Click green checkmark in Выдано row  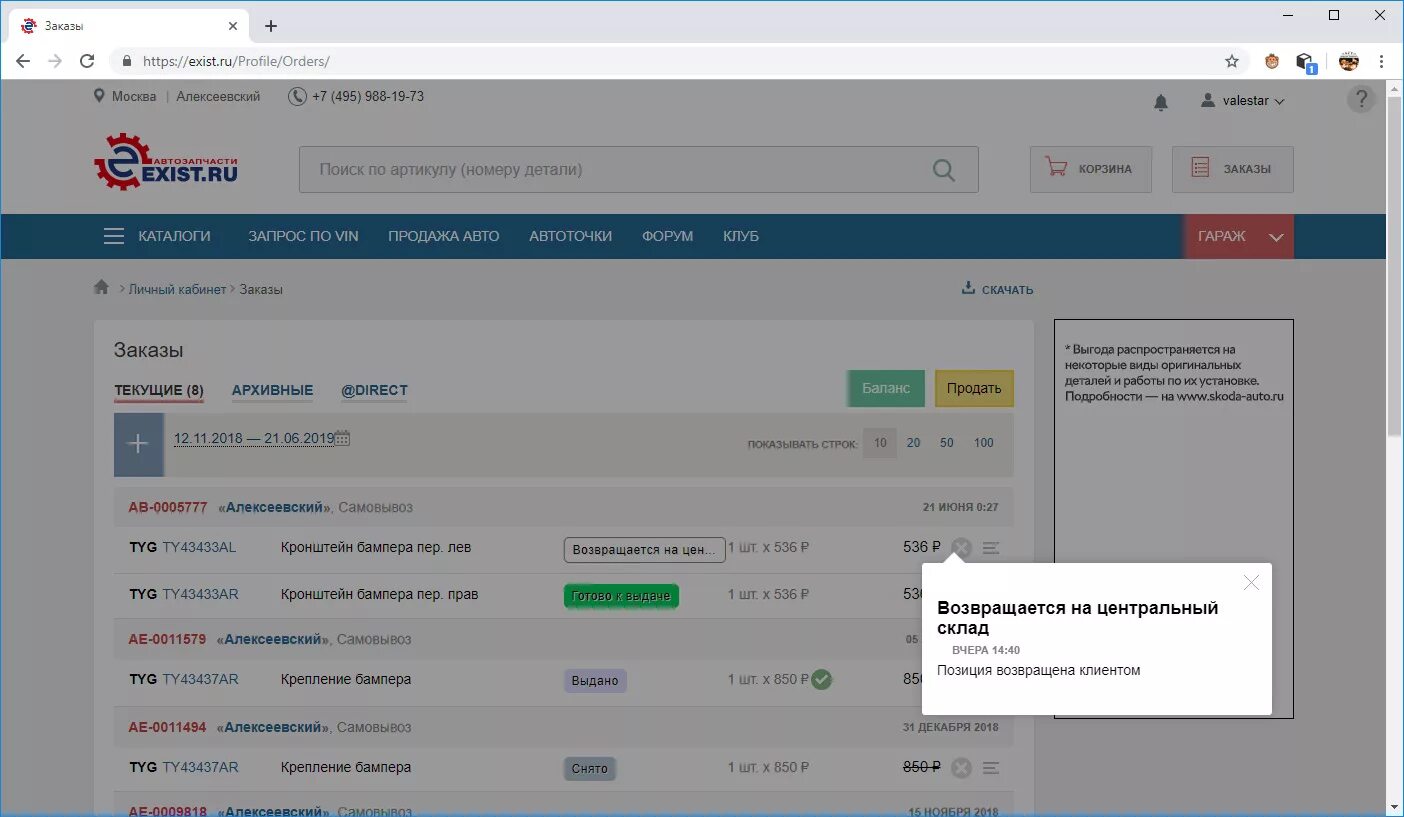(x=821, y=679)
